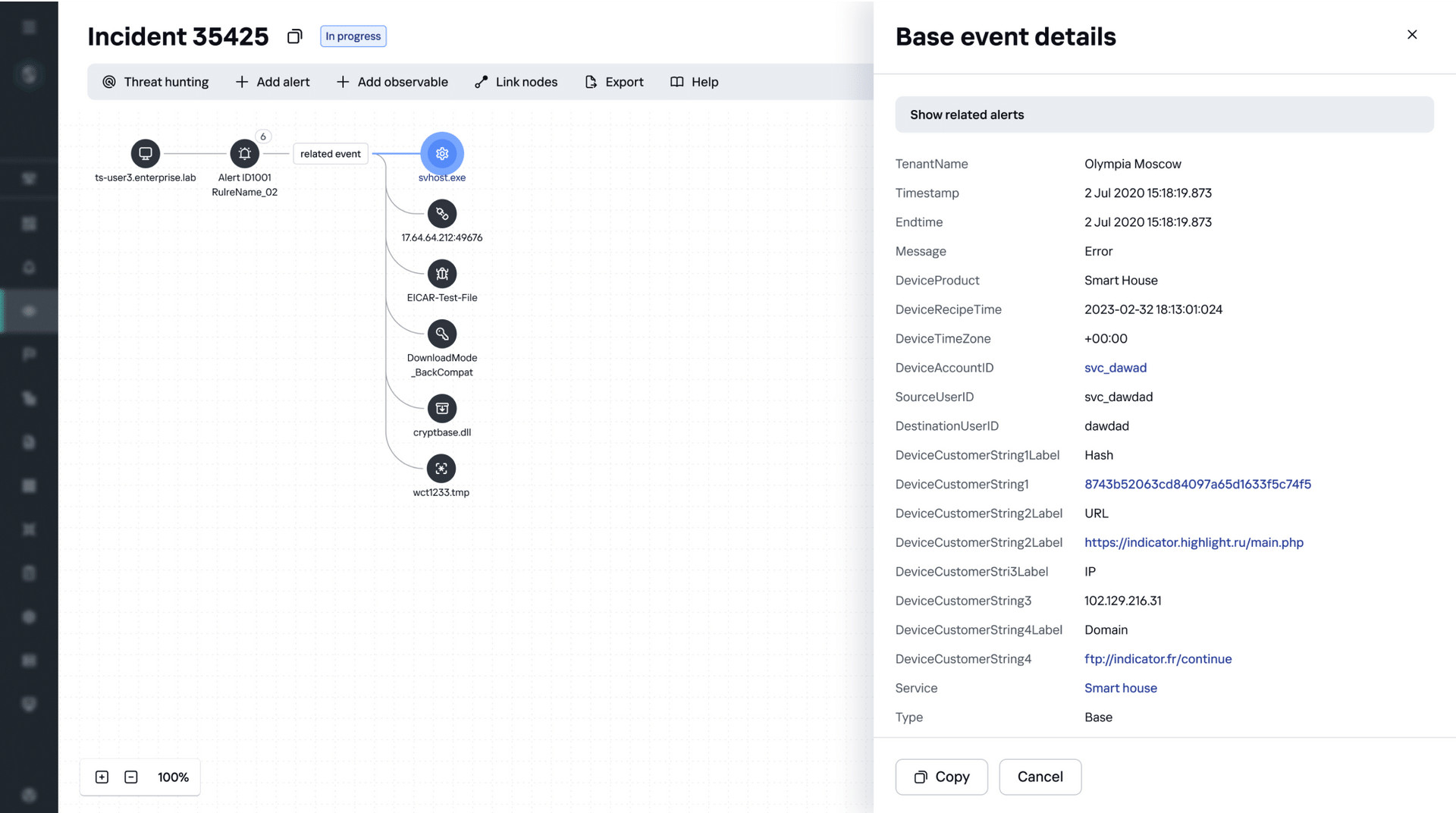Select the DownloadMode_BackCompat registry key node
Viewport: 1456px width, 813px height.
pyautogui.click(x=442, y=334)
